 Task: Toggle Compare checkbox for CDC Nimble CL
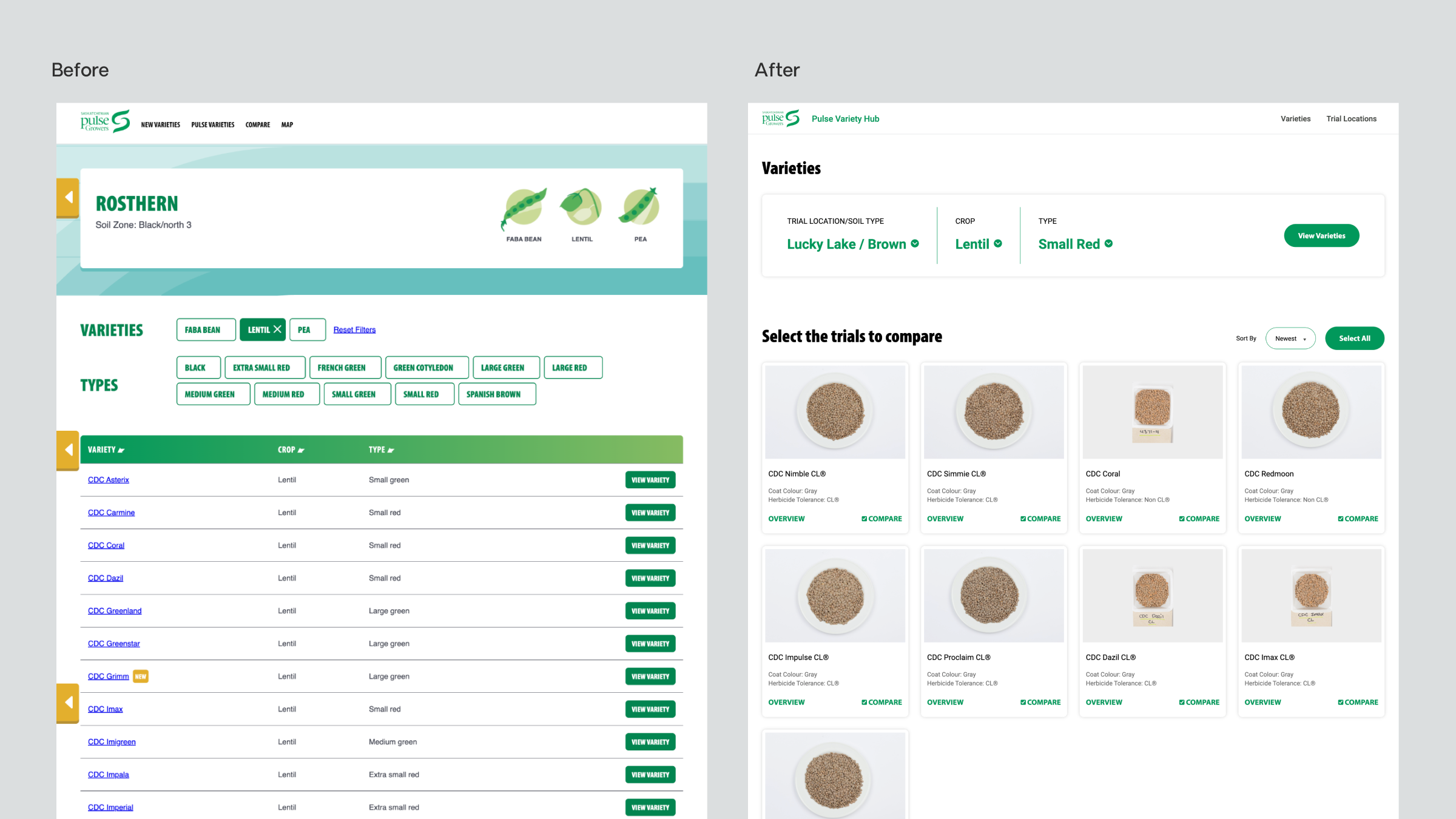coord(864,519)
